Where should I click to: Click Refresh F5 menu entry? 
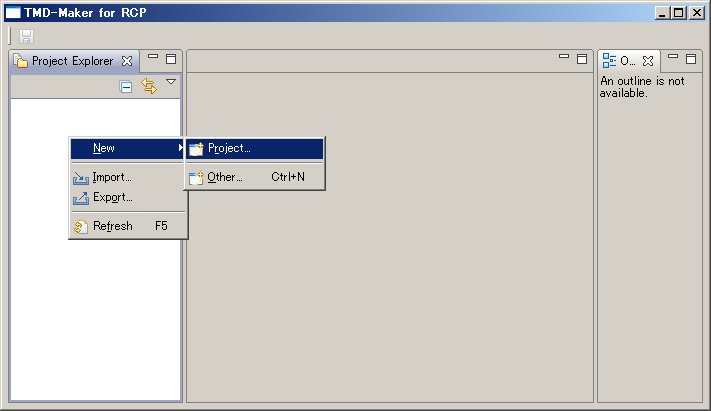click(x=128, y=226)
